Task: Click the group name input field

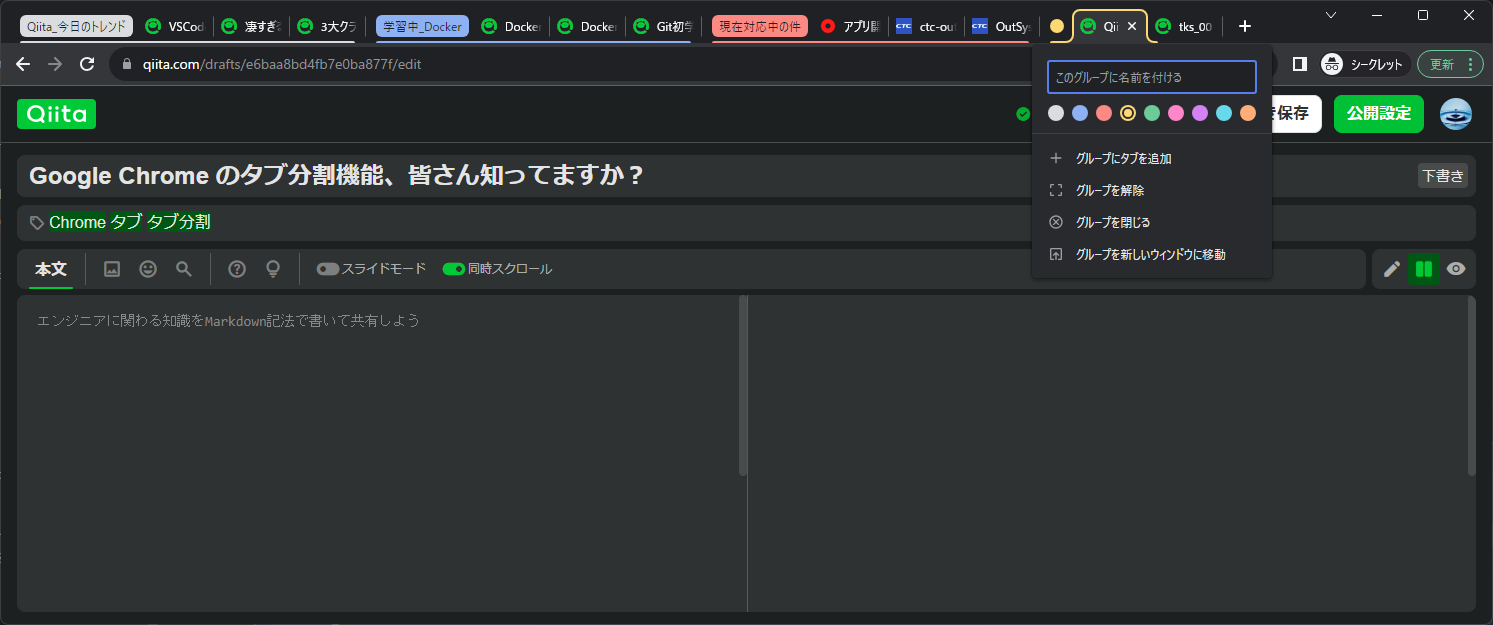Action: click(x=1151, y=76)
